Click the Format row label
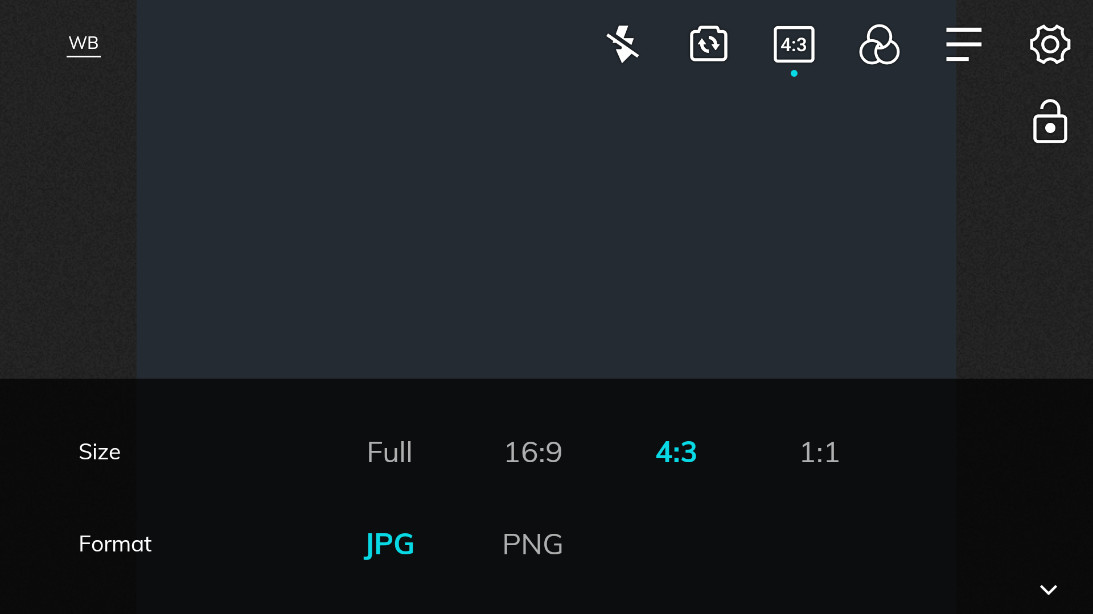1093x614 pixels. coord(115,544)
